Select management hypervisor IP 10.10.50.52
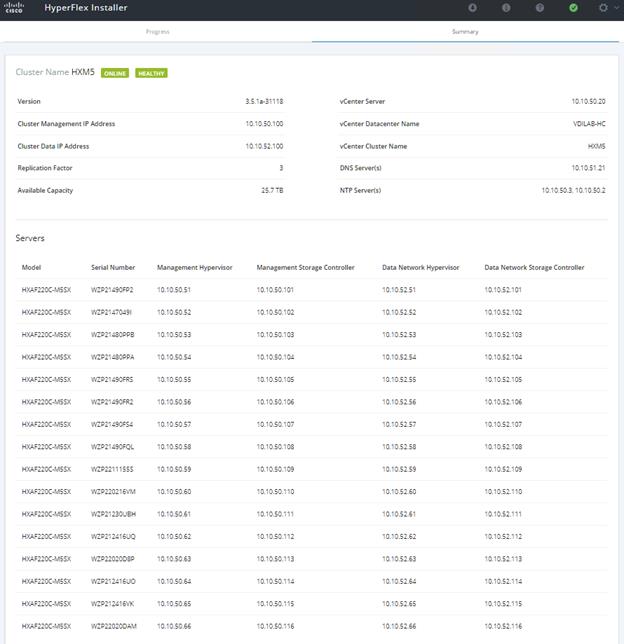Viewport: 624px width, 644px height. tap(174, 312)
